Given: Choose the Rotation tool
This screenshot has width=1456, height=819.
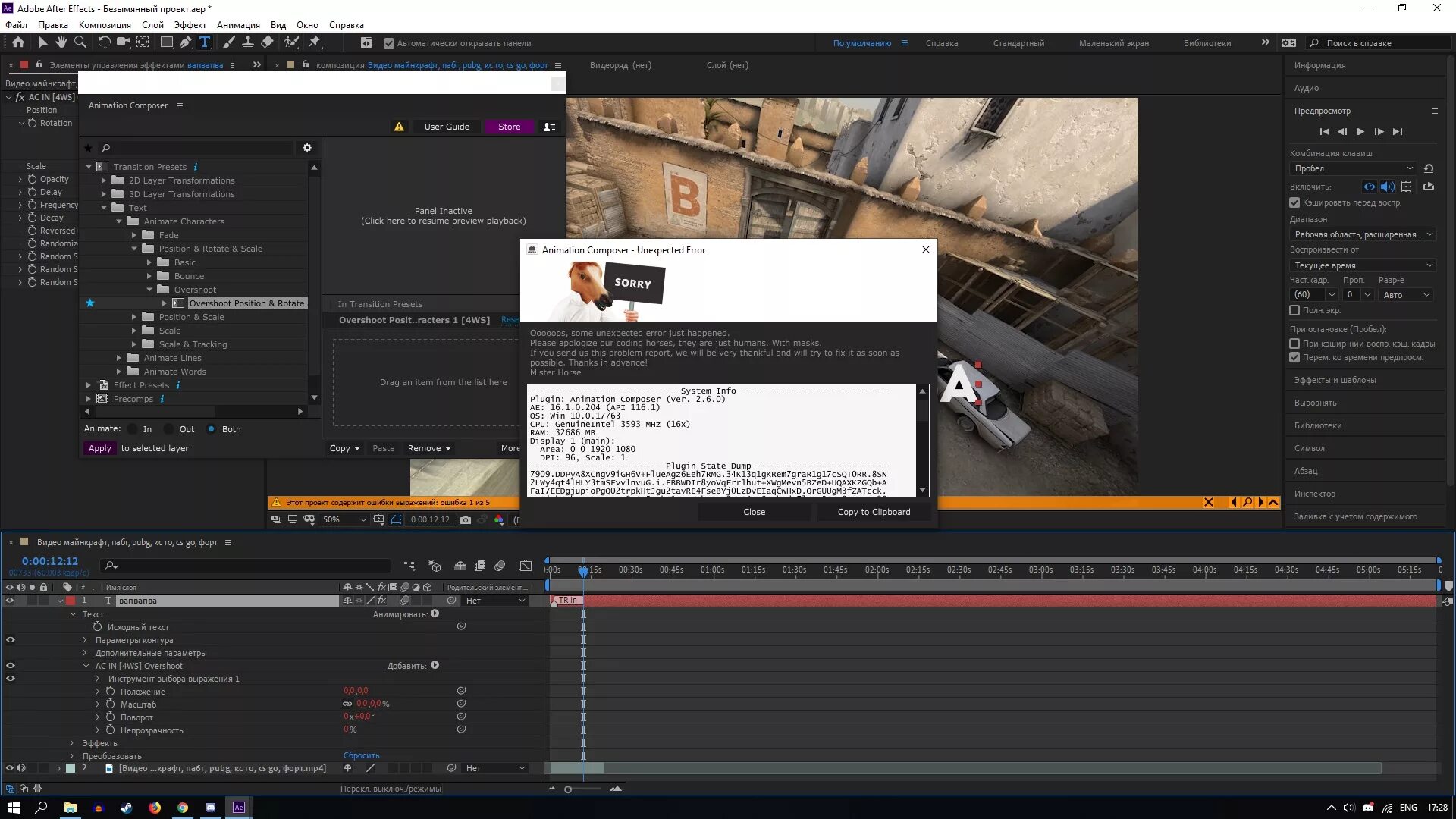Looking at the screenshot, I should (104, 42).
